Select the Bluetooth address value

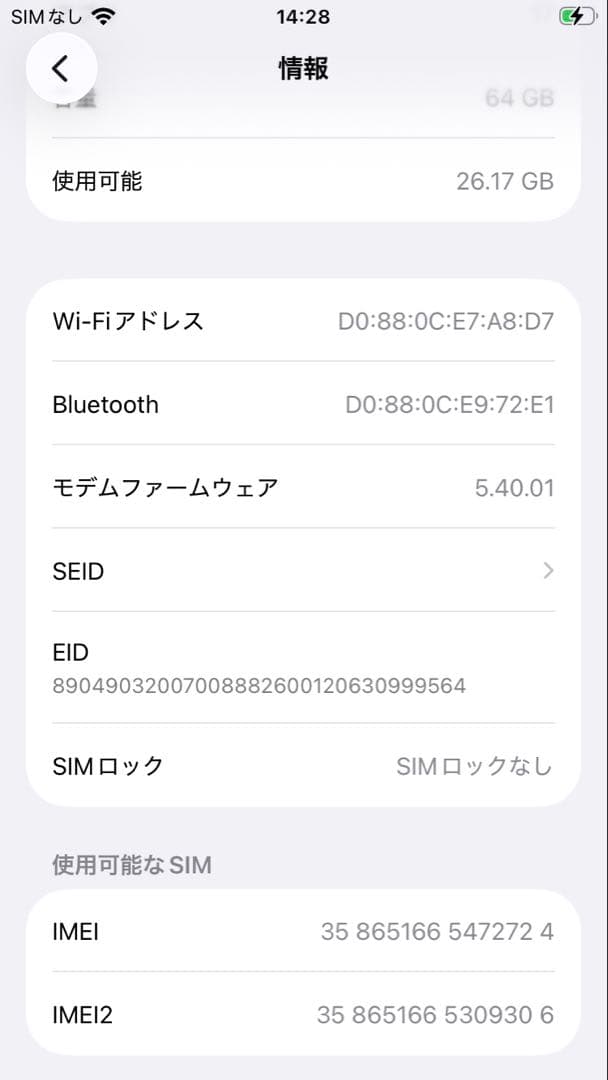[x=452, y=405]
